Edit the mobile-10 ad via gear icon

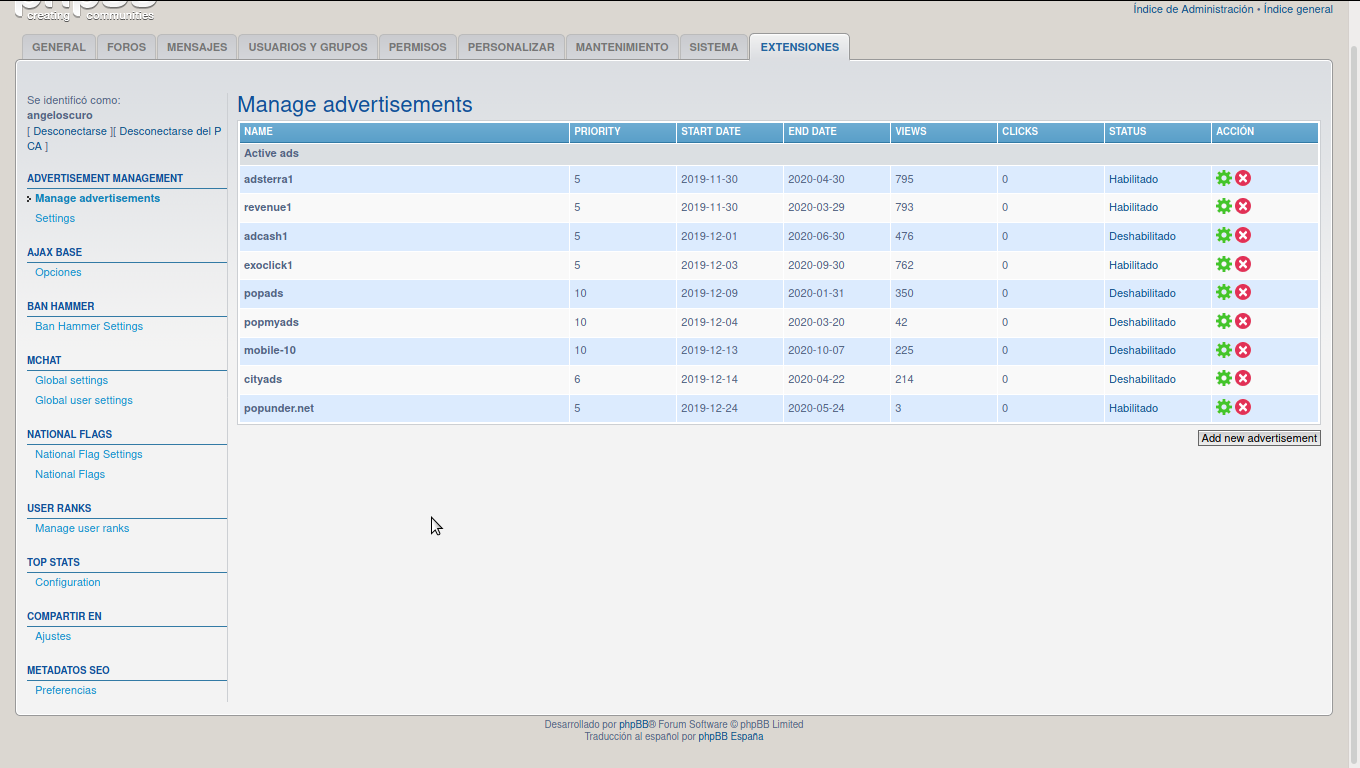point(1223,350)
